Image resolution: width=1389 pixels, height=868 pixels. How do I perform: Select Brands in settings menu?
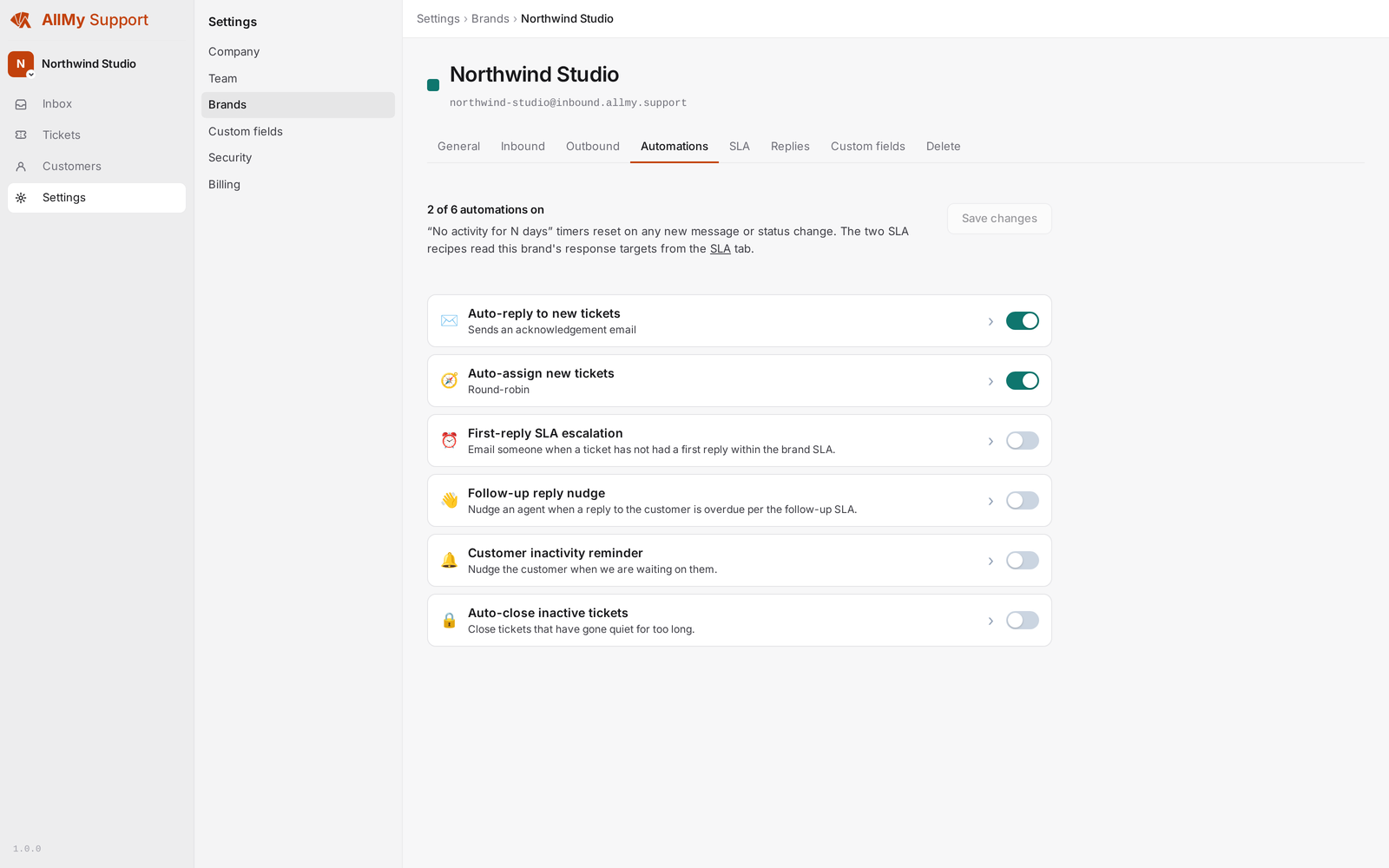(x=298, y=105)
